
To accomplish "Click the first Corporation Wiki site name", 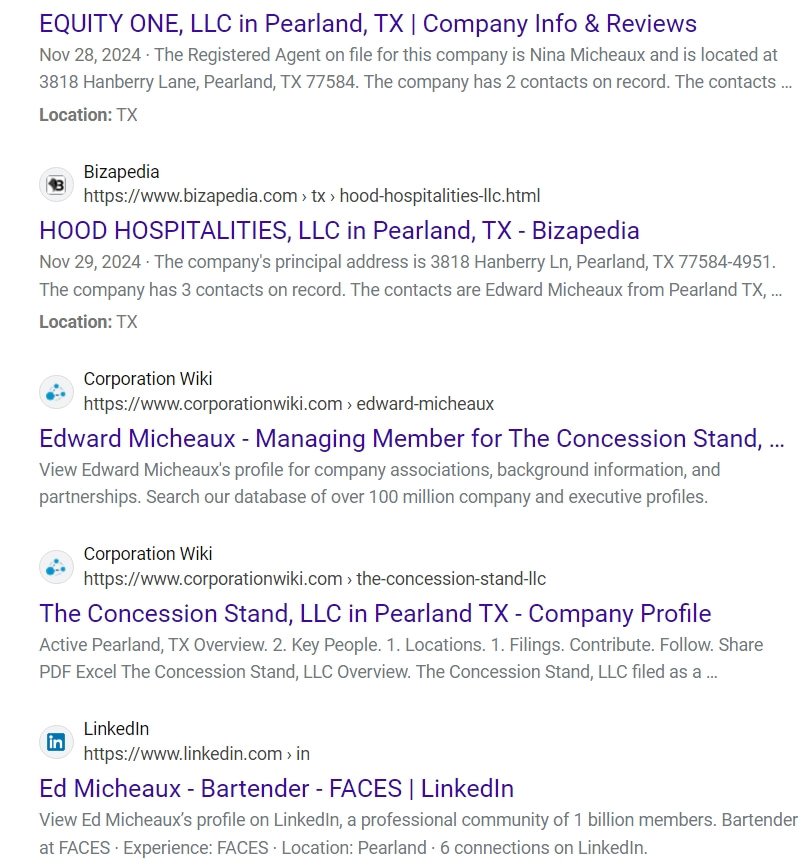I will 148,379.
